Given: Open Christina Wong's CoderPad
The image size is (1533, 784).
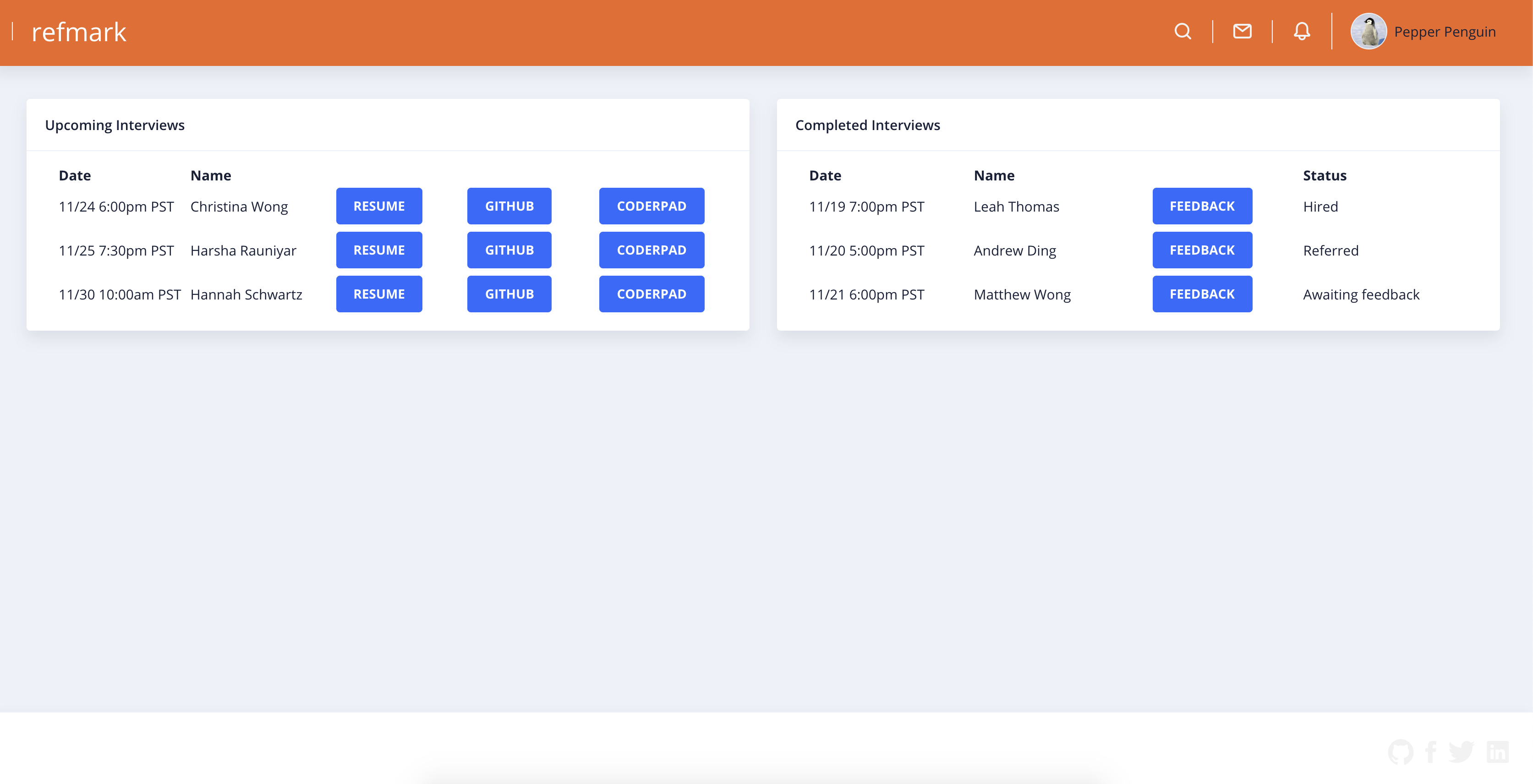Looking at the screenshot, I should [x=651, y=206].
